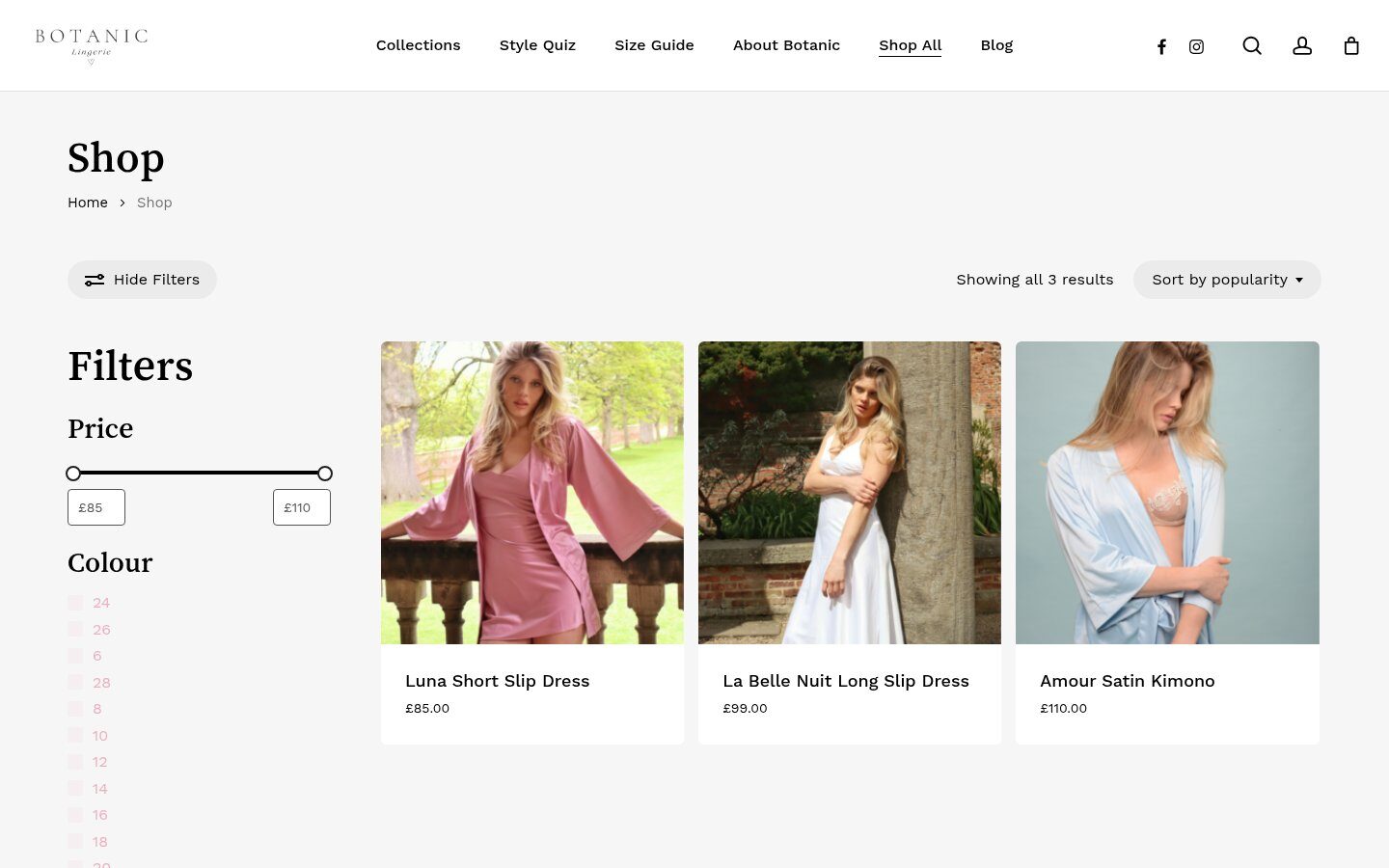
Task: Open the Blog page
Action: click(996, 45)
